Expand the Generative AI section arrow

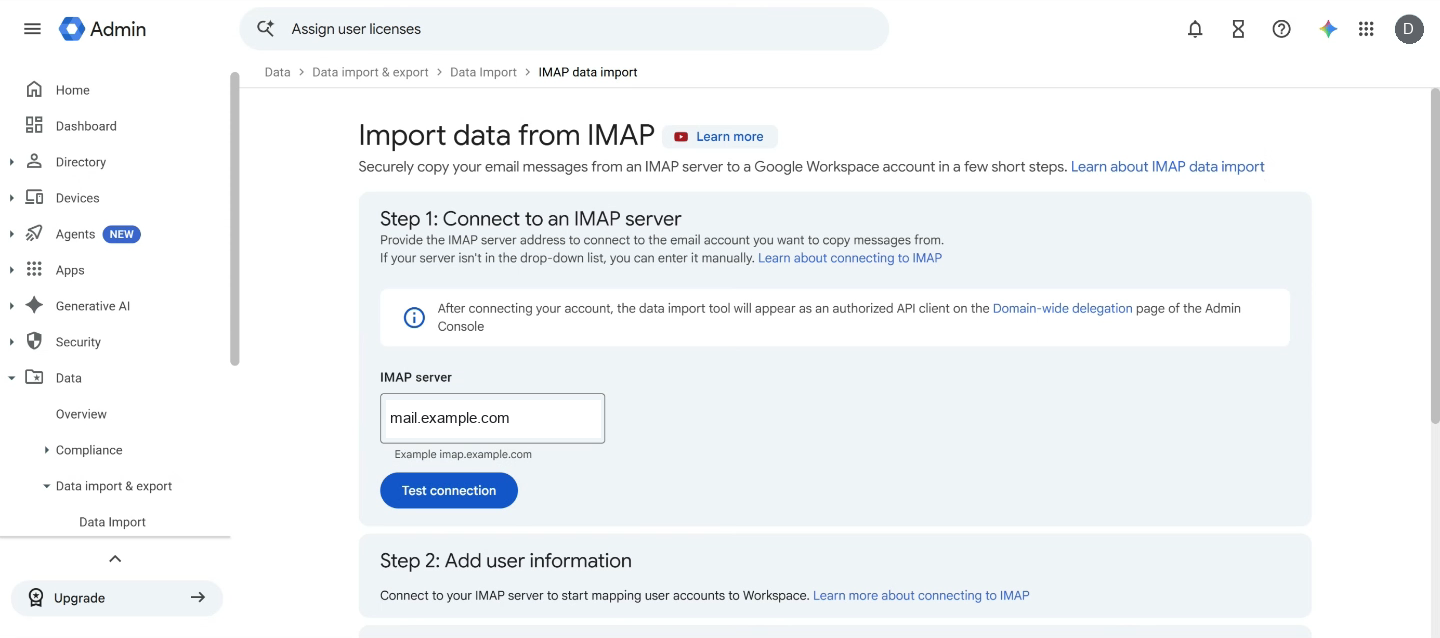[11, 306]
